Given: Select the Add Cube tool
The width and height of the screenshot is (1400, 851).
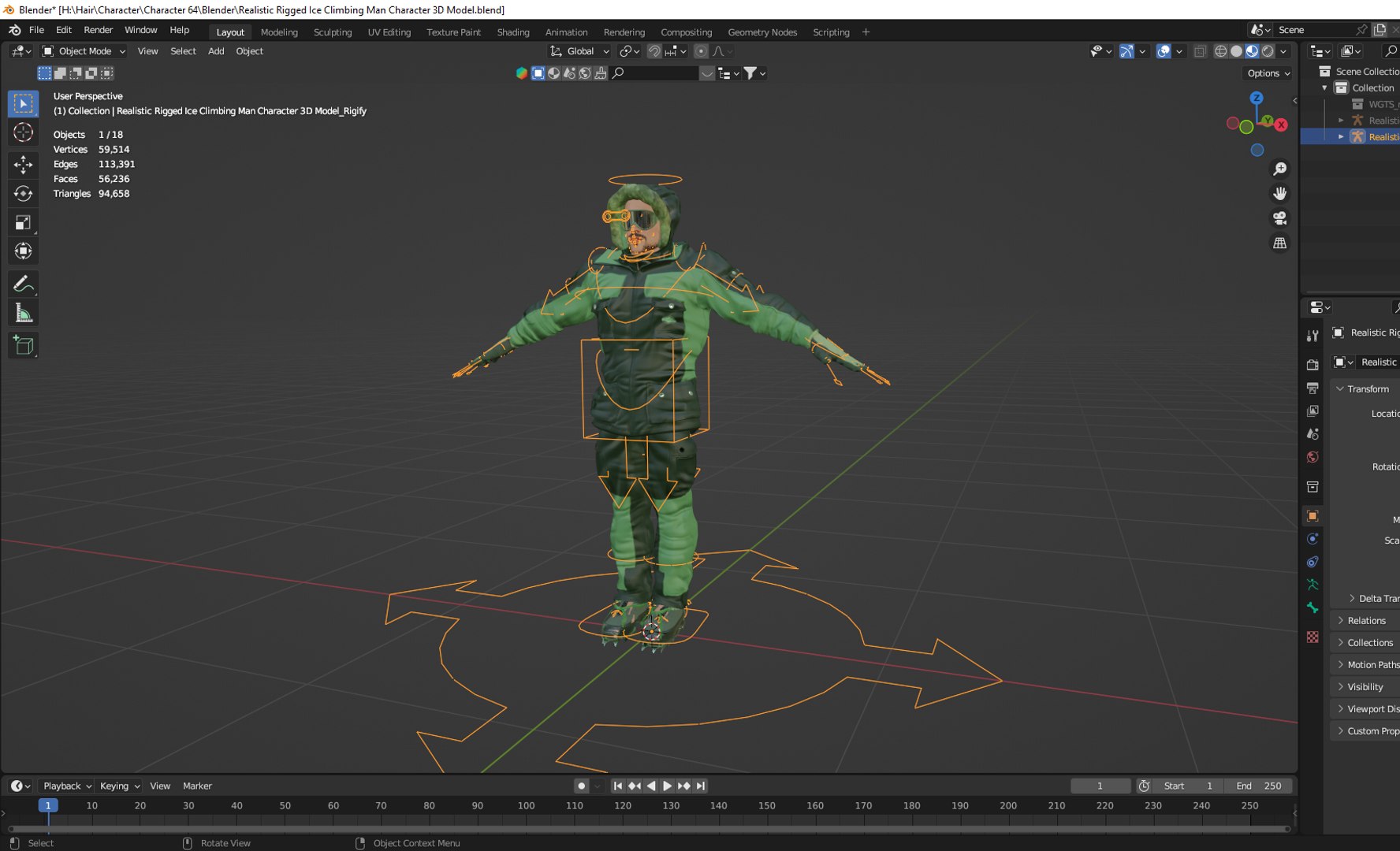Looking at the screenshot, I should click(23, 344).
